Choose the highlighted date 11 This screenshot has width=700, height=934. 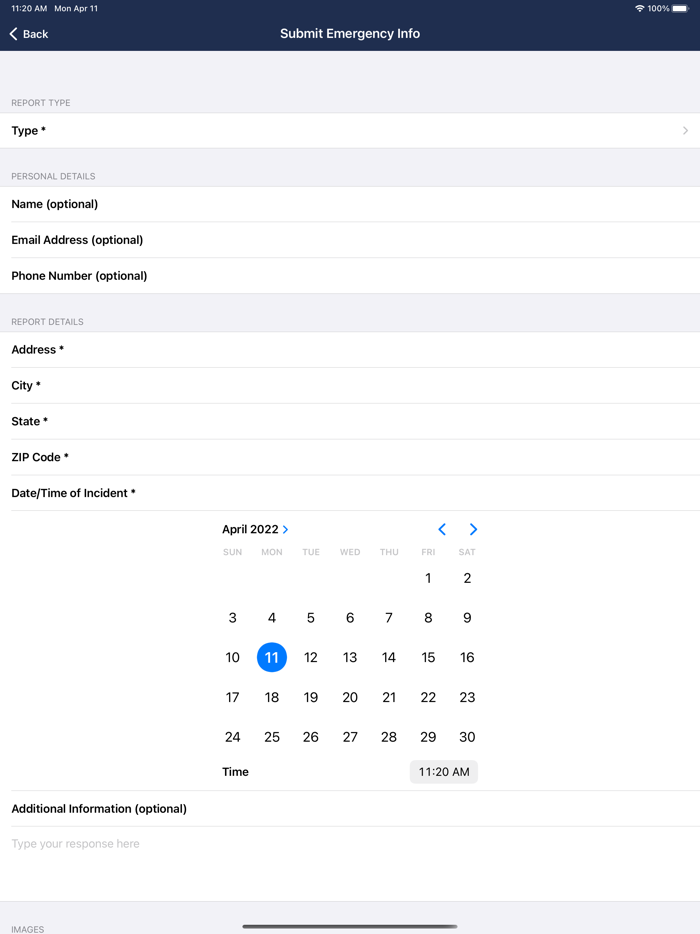tap(272, 657)
